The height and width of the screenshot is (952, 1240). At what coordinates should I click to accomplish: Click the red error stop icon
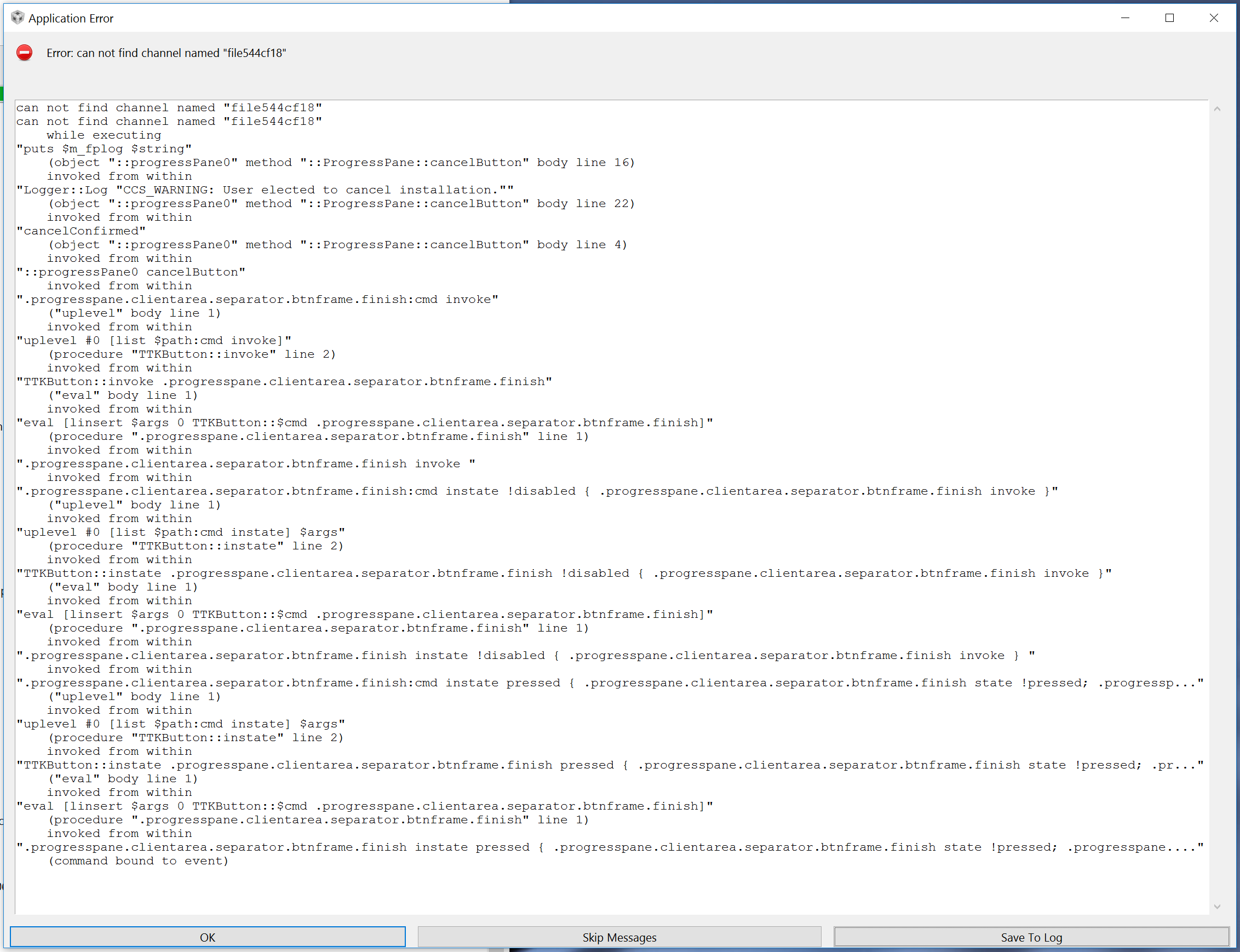pos(24,53)
